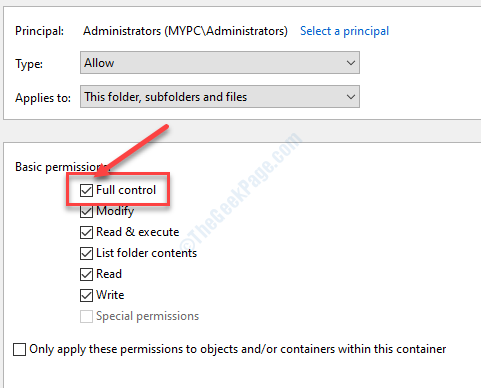Toggle List folder contents checkbox

[86, 254]
